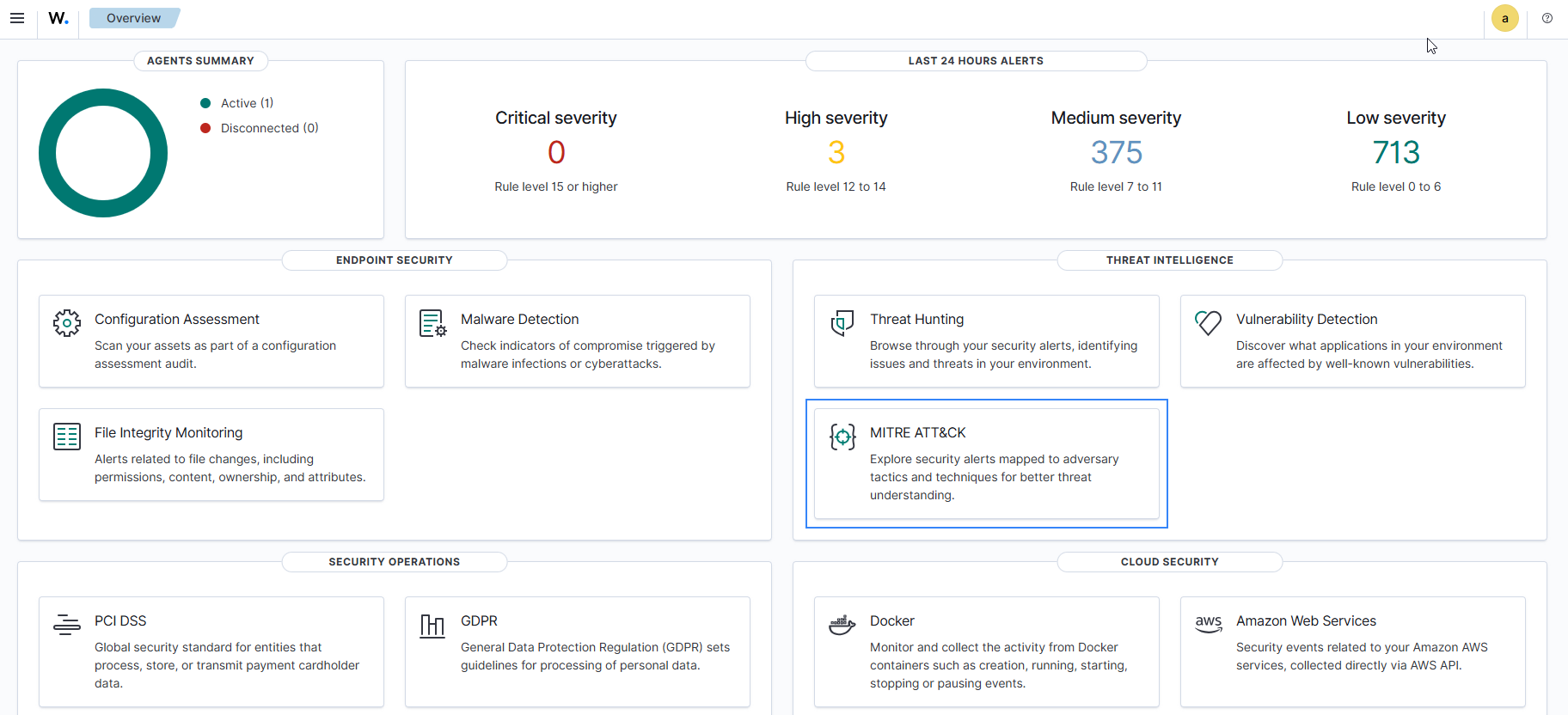The height and width of the screenshot is (715, 1568).
Task: Click the Active agents legend entry
Action: pyautogui.click(x=247, y=103)
